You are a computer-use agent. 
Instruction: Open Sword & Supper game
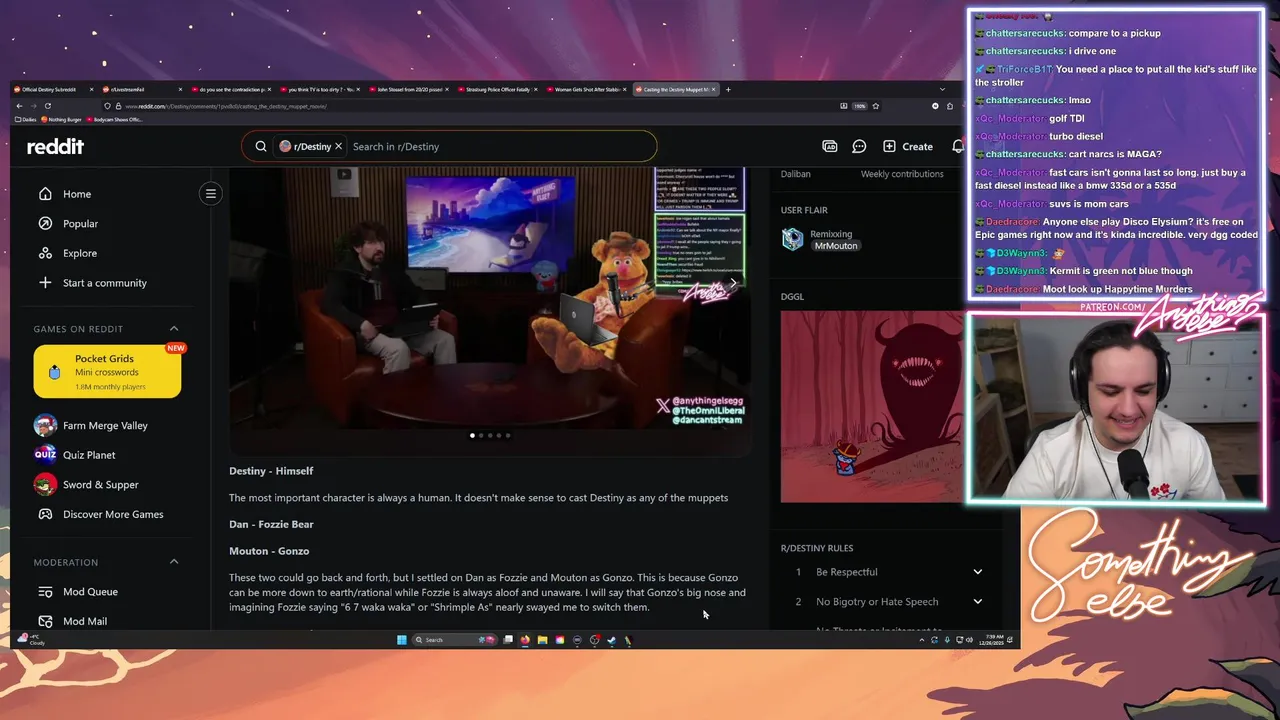(100, 484)
